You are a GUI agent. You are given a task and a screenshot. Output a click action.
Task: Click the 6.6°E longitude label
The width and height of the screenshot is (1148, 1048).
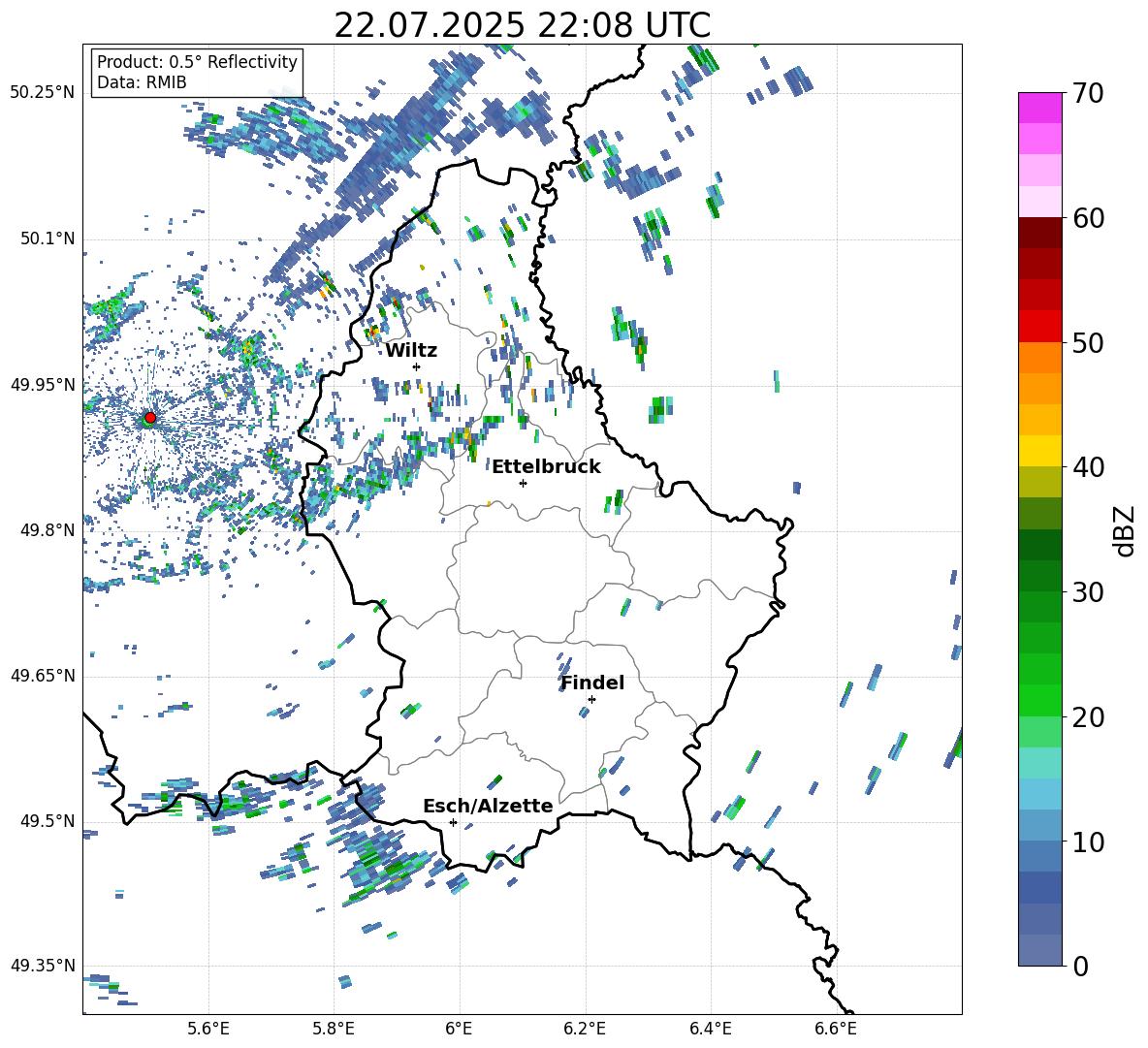[836, 1029]
